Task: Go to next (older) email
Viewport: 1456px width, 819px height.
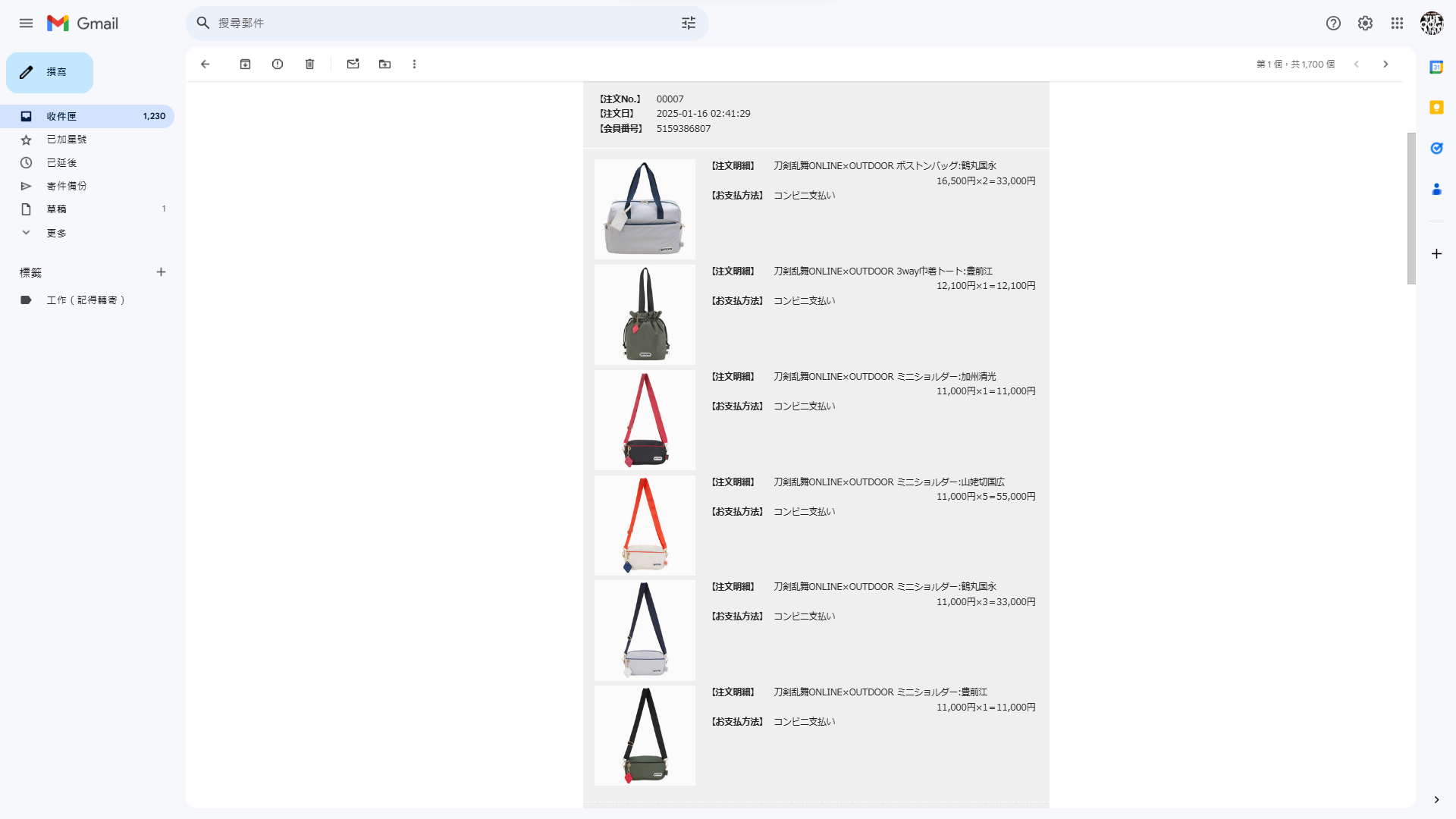Action: click(1385, 64)
